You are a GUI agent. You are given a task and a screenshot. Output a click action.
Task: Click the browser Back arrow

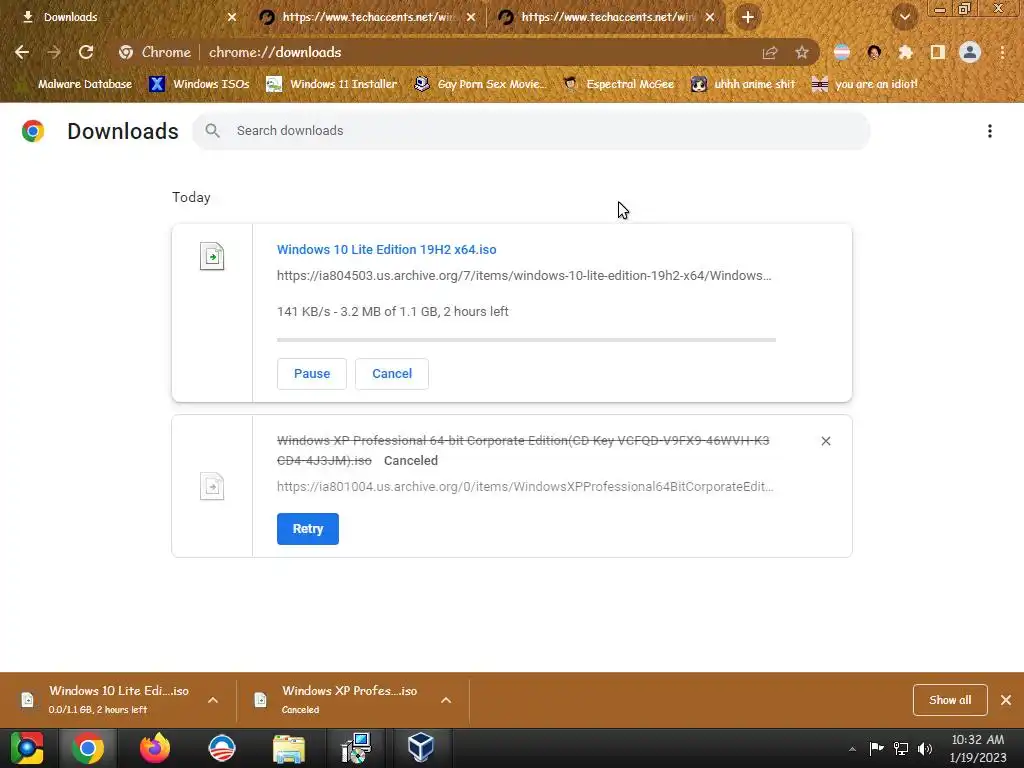click(x=22, y=52)
